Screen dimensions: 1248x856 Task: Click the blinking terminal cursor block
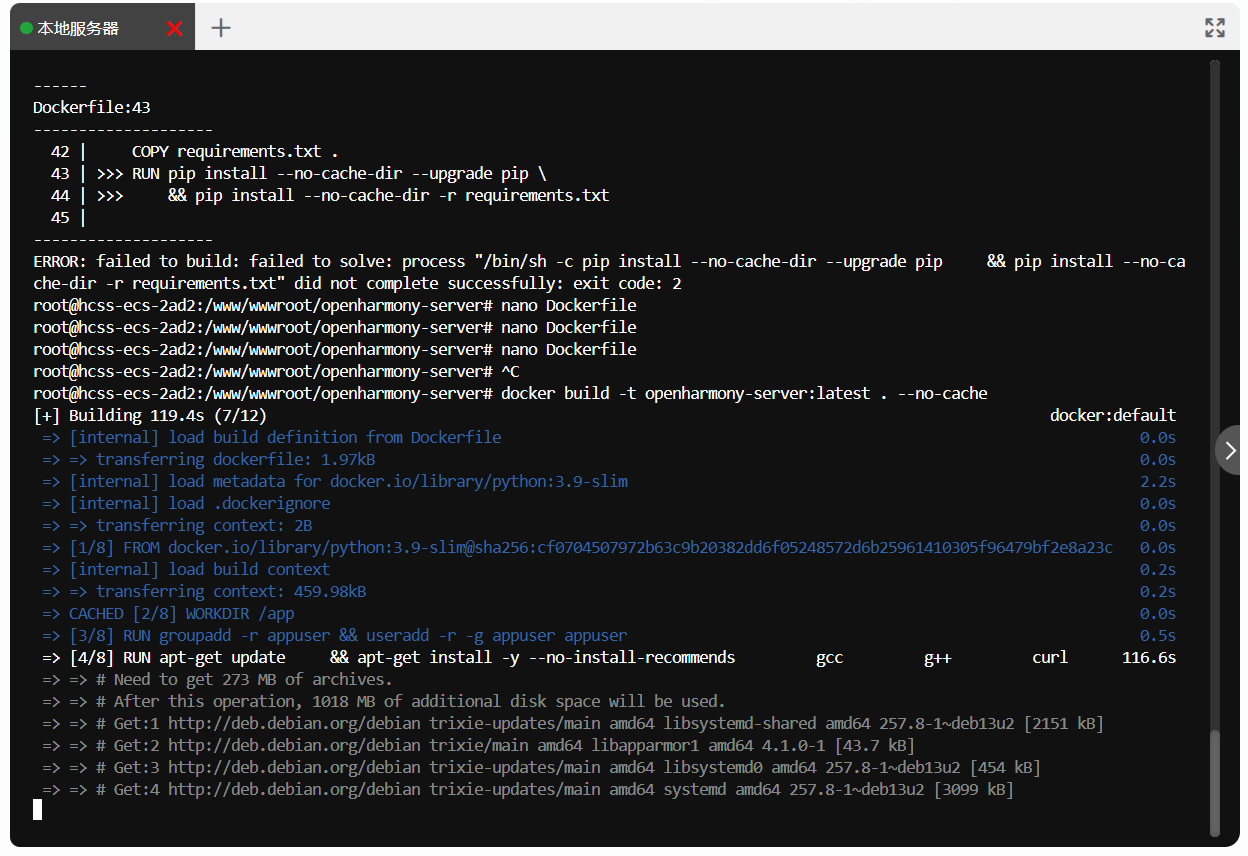pos(38,810)
